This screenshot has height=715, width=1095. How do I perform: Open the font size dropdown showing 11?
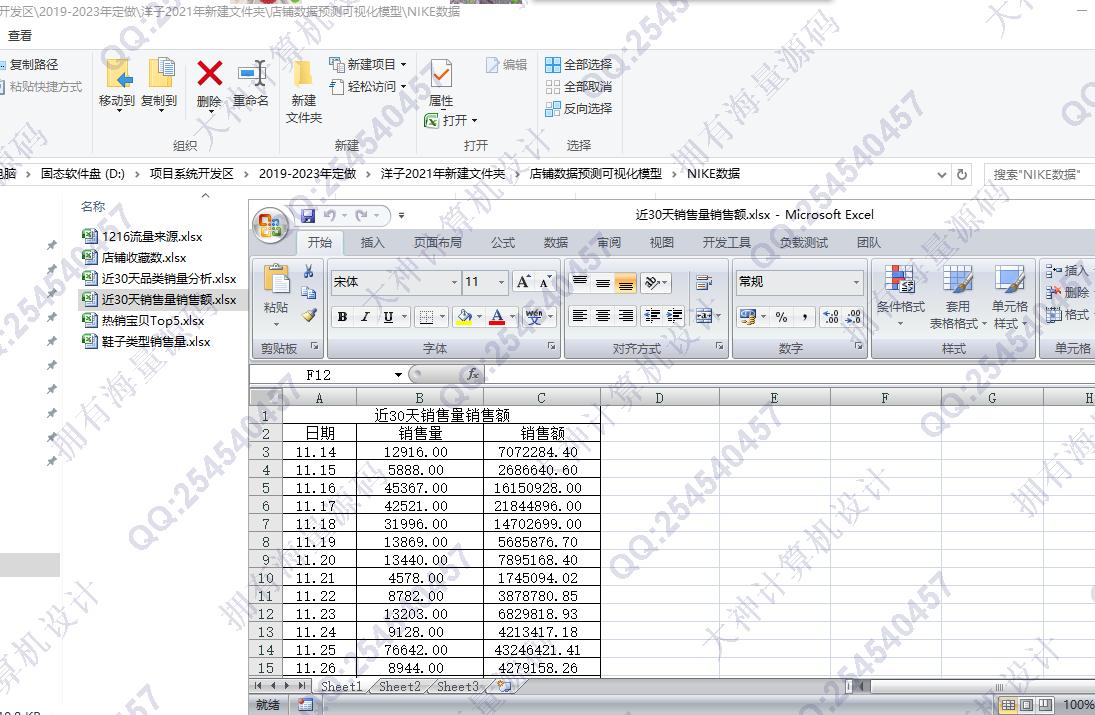(501, 282)
